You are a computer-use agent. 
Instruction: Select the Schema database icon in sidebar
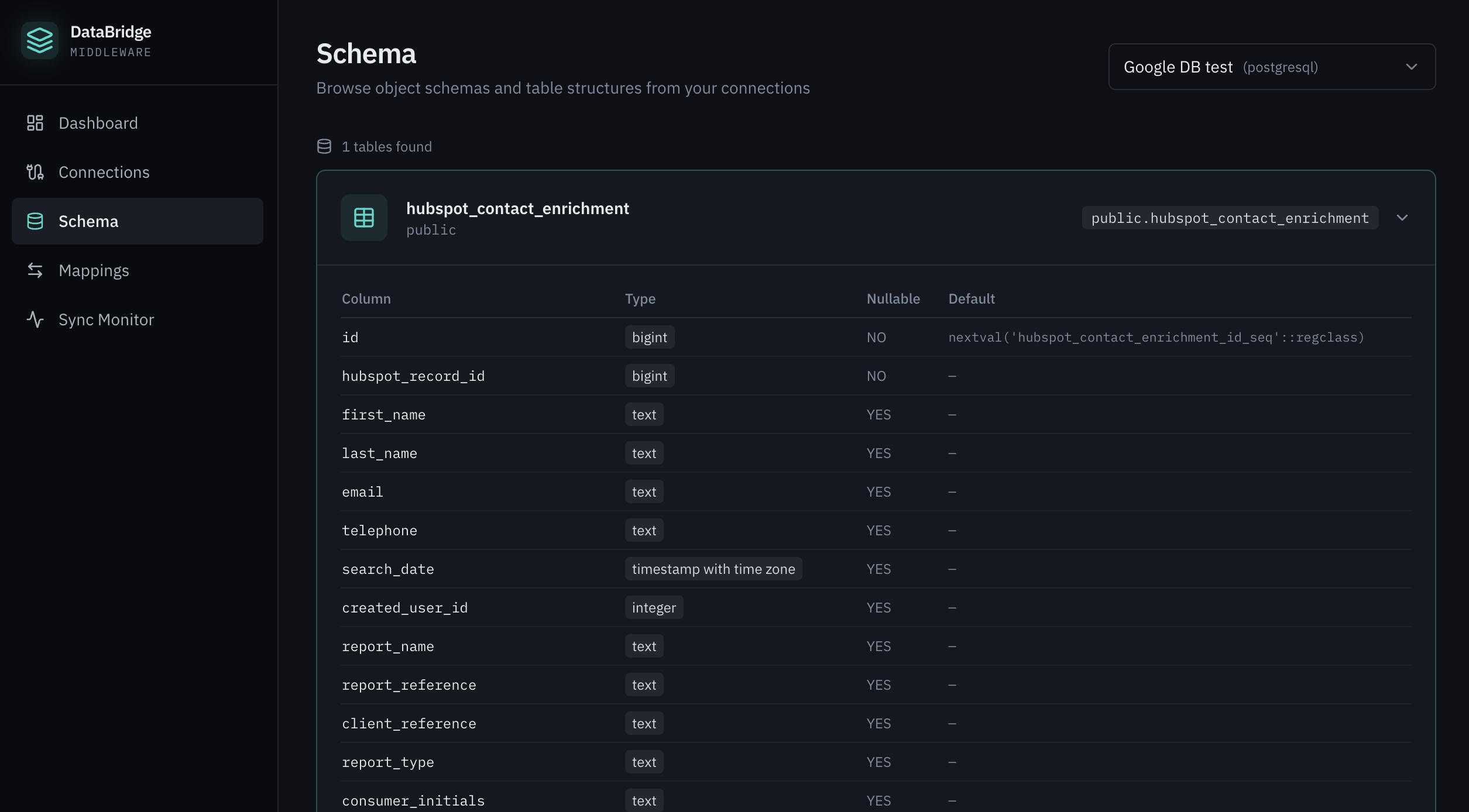point(34,221)
